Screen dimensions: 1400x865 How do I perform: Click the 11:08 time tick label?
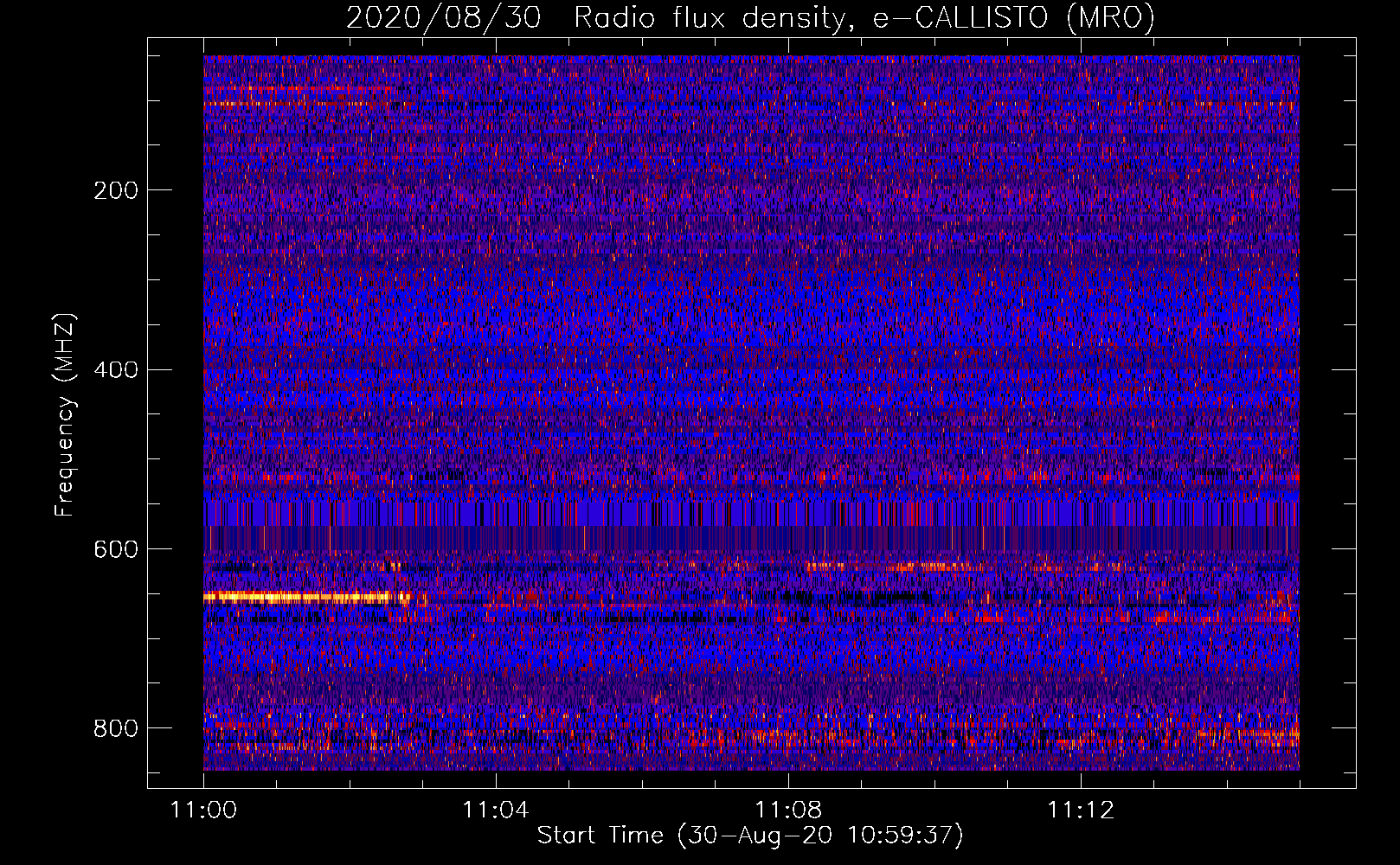(788, 811)
